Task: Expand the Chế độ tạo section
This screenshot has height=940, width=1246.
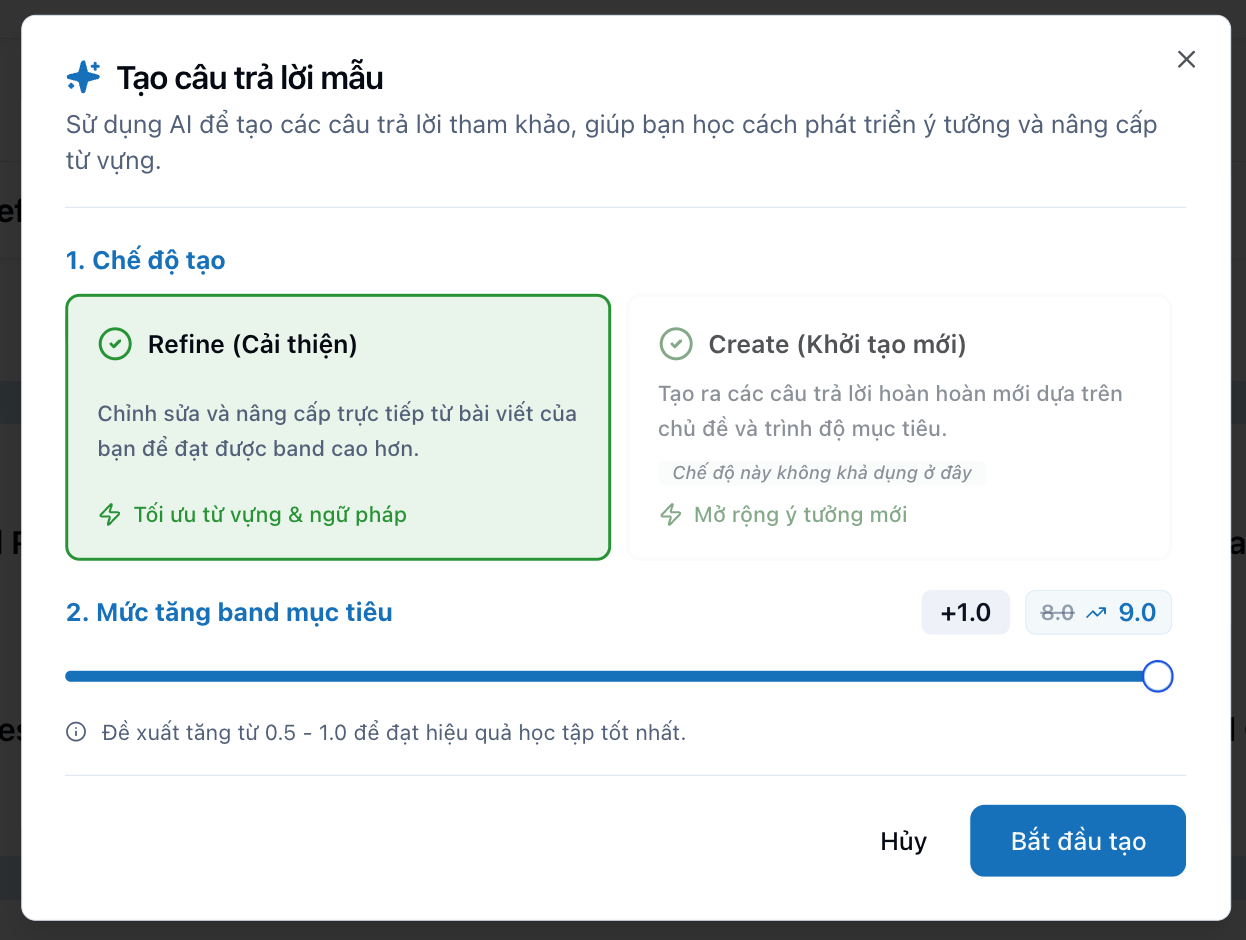Action: point(145,259)
